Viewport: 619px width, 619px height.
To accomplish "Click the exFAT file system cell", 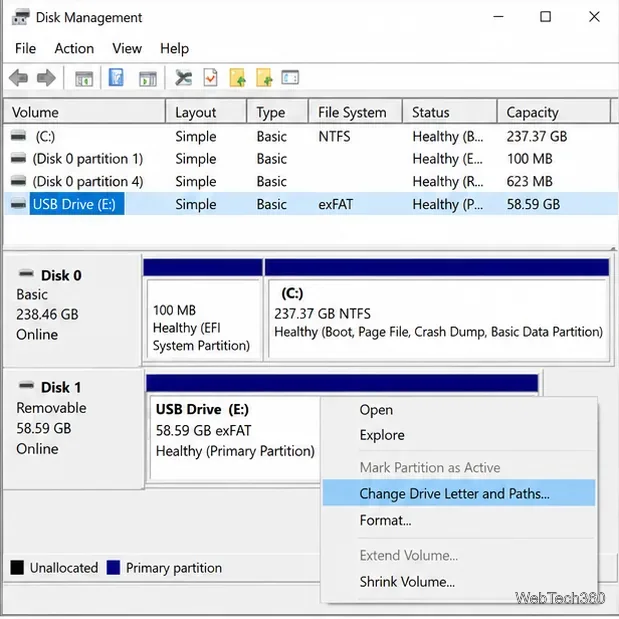I will (336, 204).
